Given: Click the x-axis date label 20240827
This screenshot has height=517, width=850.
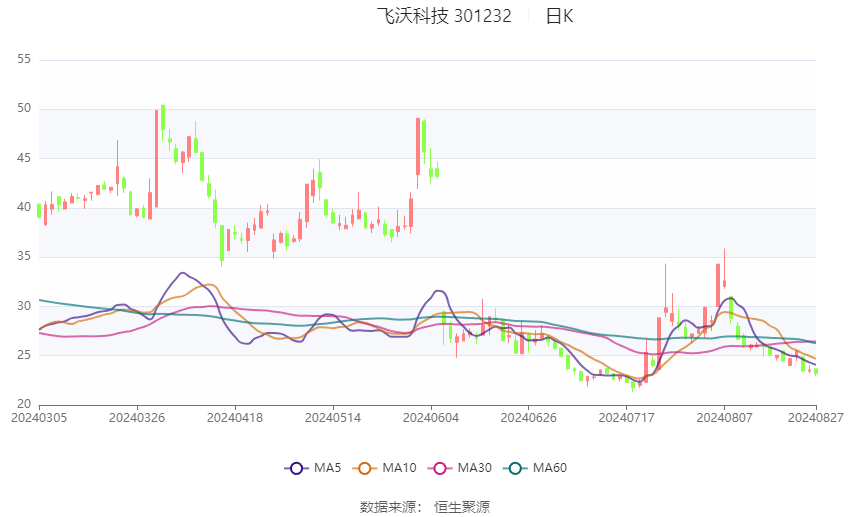Looking at the screenshot, I should coord(816,418).
